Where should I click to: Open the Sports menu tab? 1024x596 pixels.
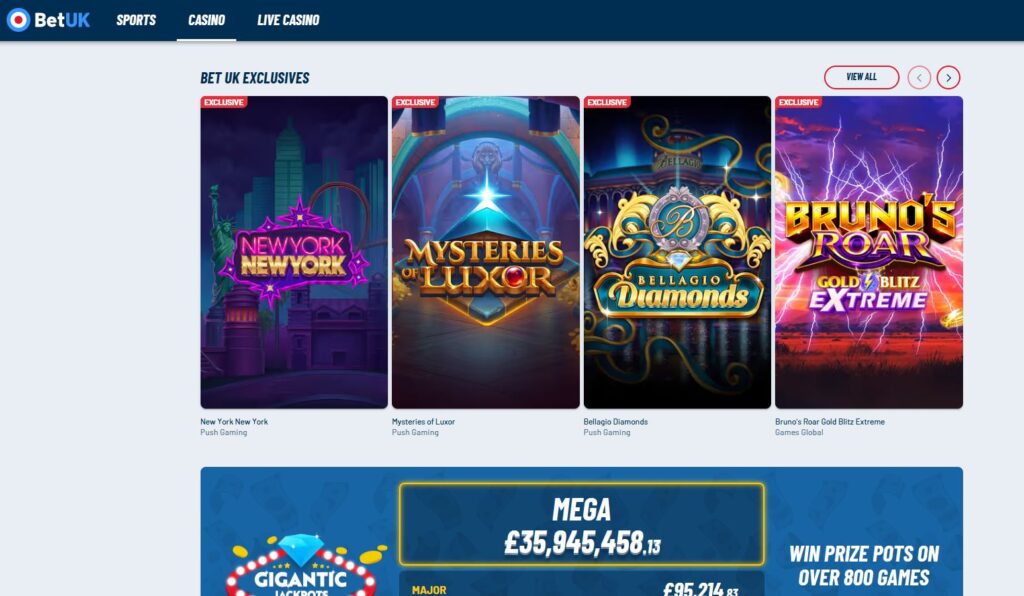tap(136, 20)
